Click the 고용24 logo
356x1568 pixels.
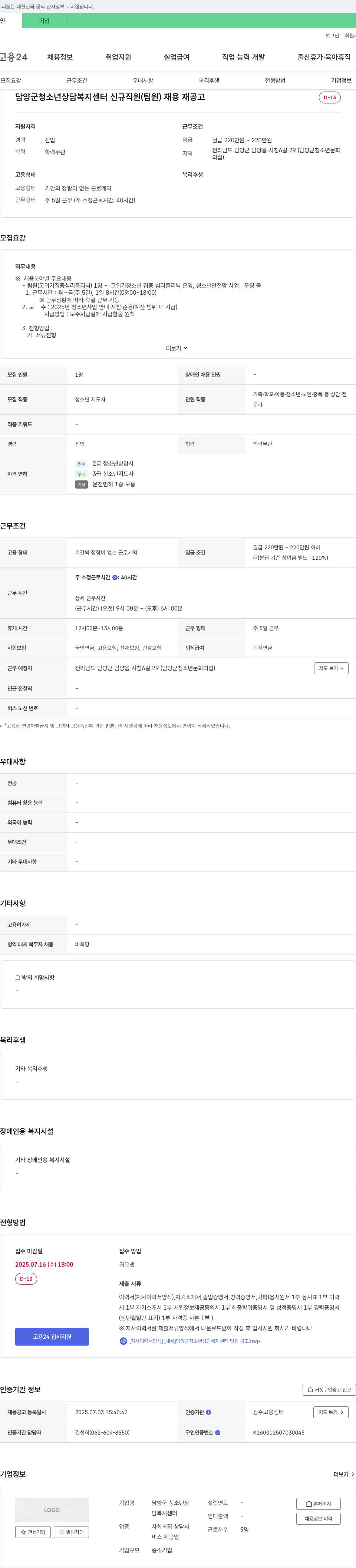click(x=13, y=57)
